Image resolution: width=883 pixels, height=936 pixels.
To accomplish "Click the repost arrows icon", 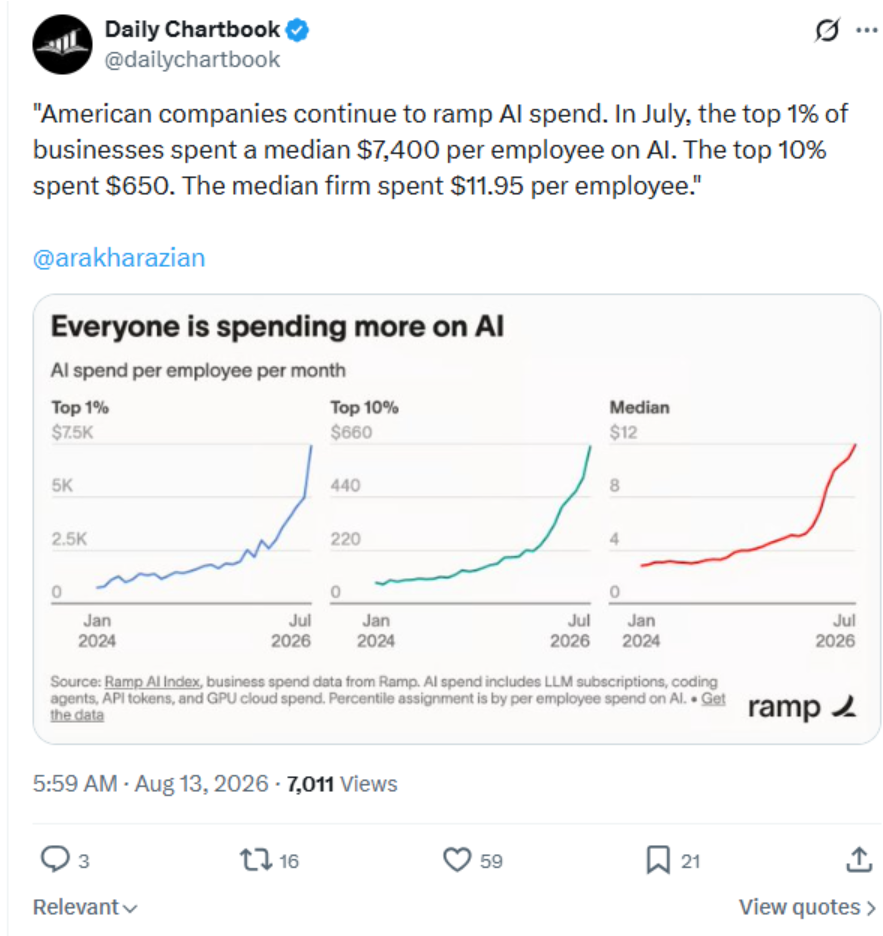I will coord(256,860).
